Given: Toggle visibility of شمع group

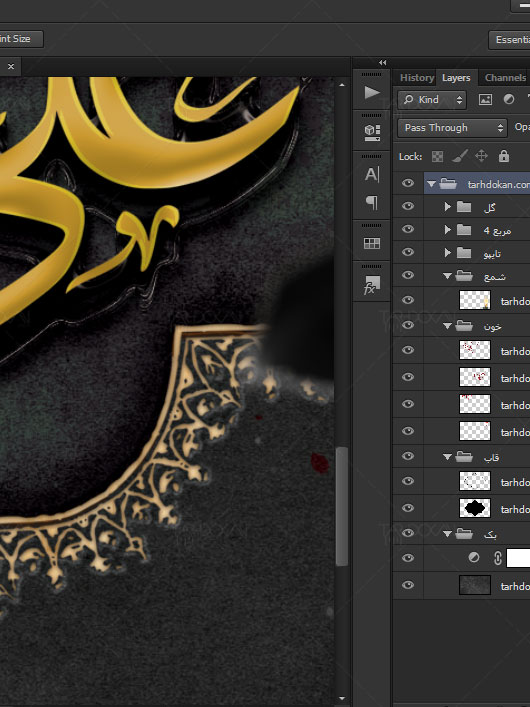Looking at the screenshot, I should click(408, 275).
